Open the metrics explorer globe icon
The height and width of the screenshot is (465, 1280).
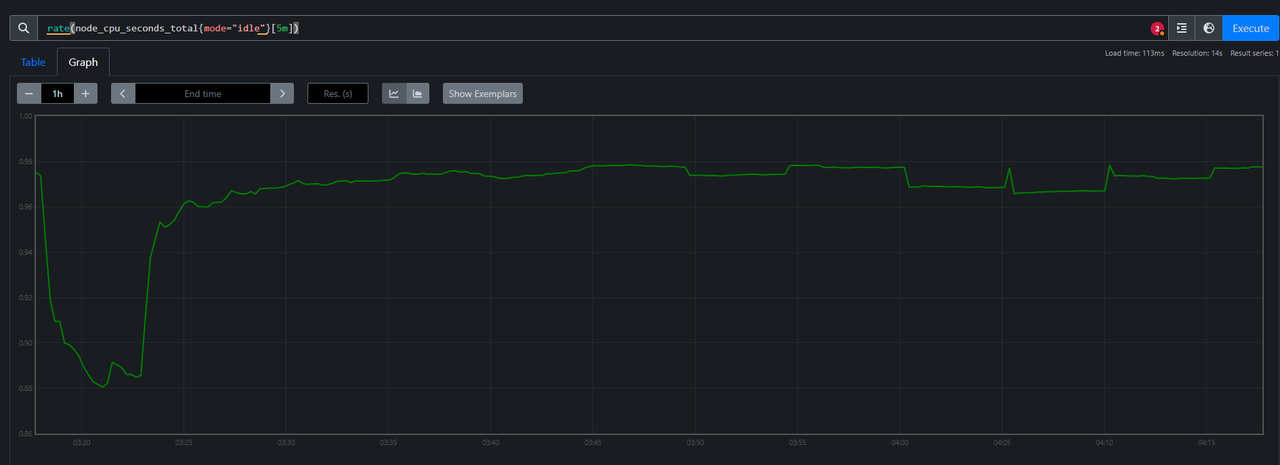[x=1209, y=28]
